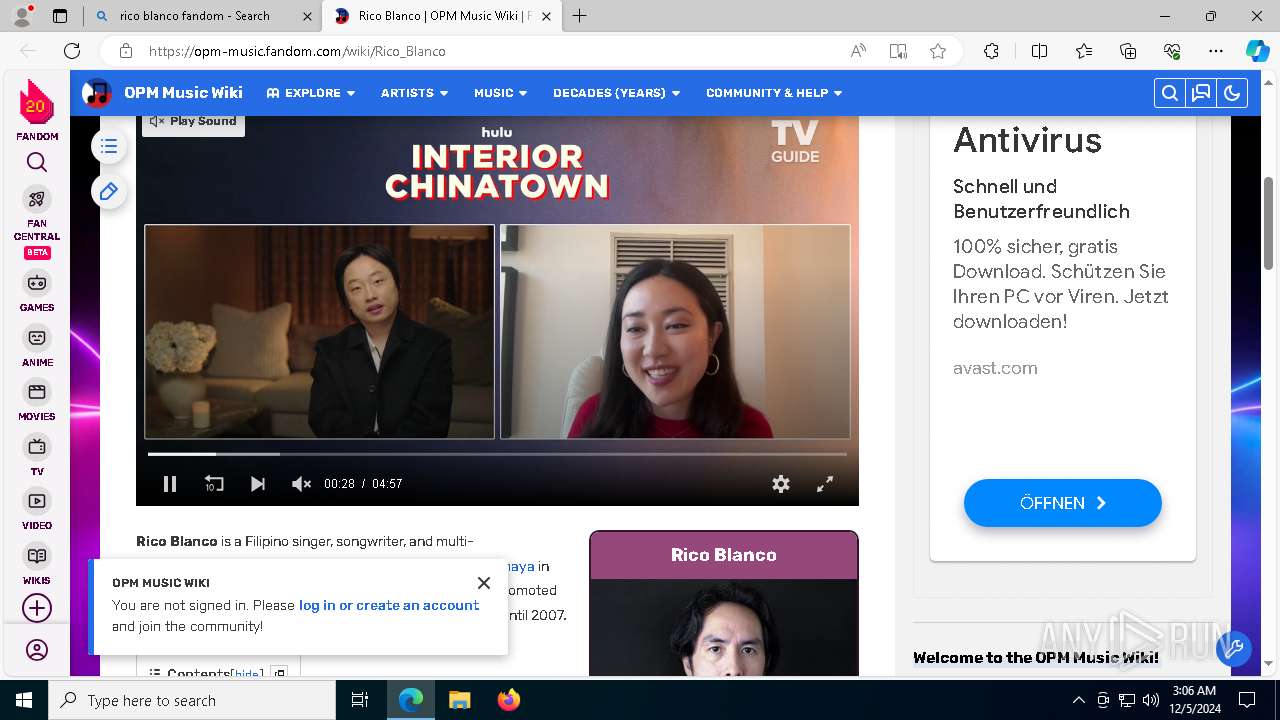This screenshot has height=720, width=1280.
Task: Expand the Artists menu
Action: tap(415, 93)
